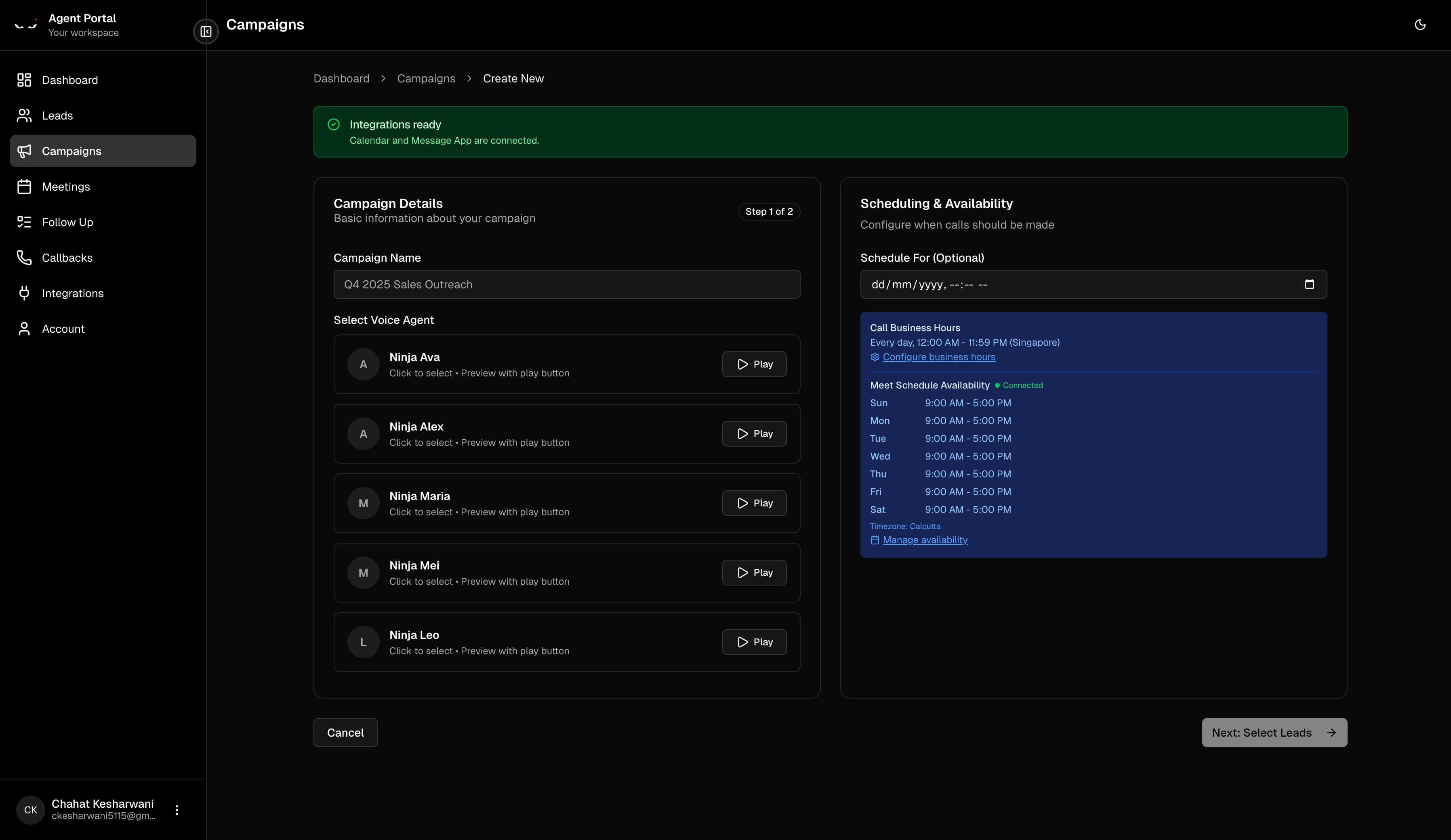Play the Ninja Ava voice preview
This screenshot has height=840, width=1451.
[754, 364]
